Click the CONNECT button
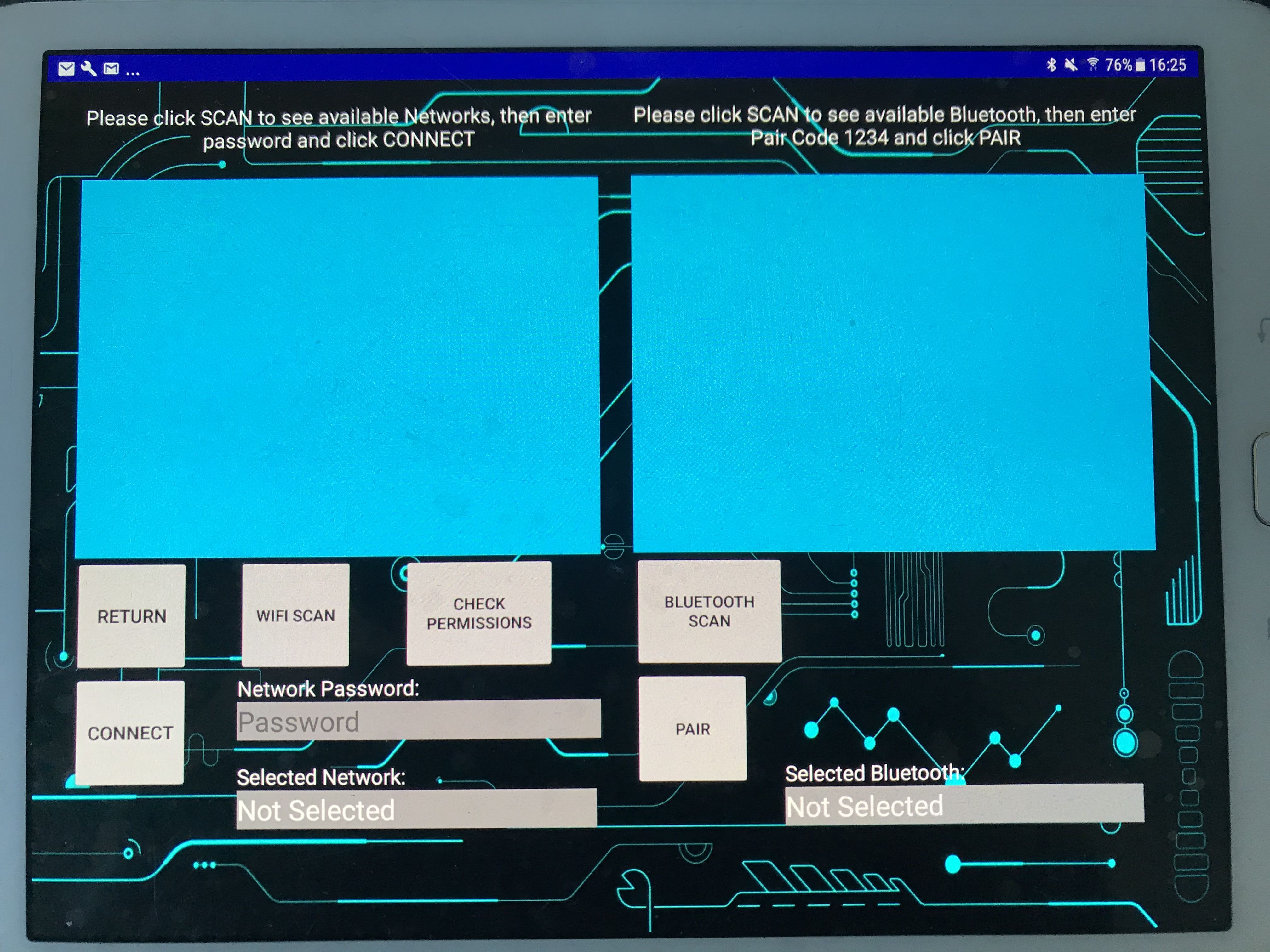Viewport: 1270px width, 952px height. click(130, 733)
